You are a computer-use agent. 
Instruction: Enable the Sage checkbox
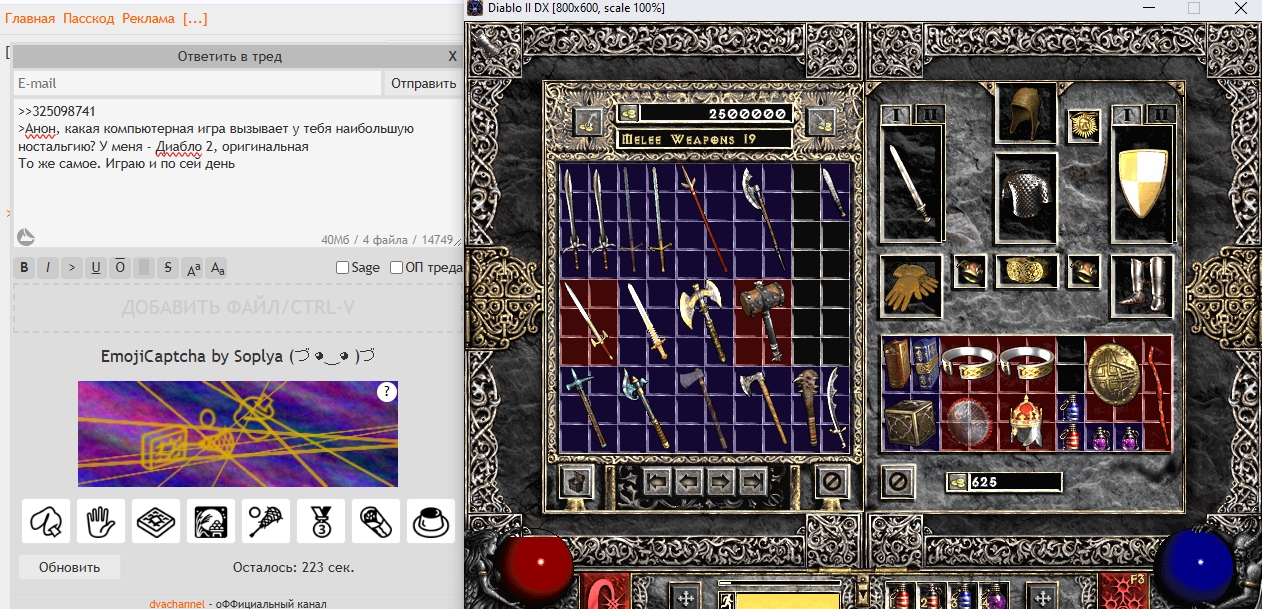(x=343, y=267)
